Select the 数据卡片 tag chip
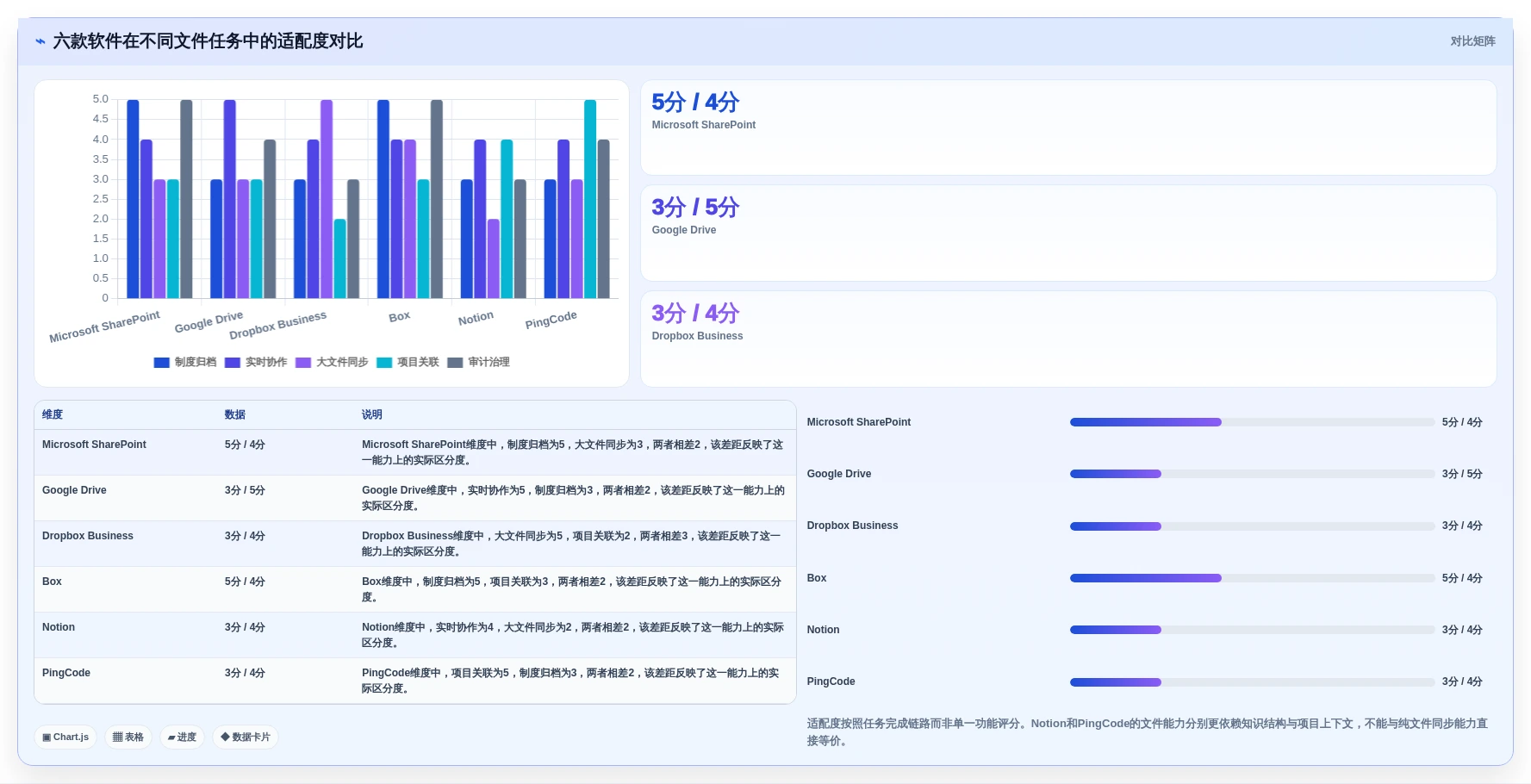 pos(246,737)
